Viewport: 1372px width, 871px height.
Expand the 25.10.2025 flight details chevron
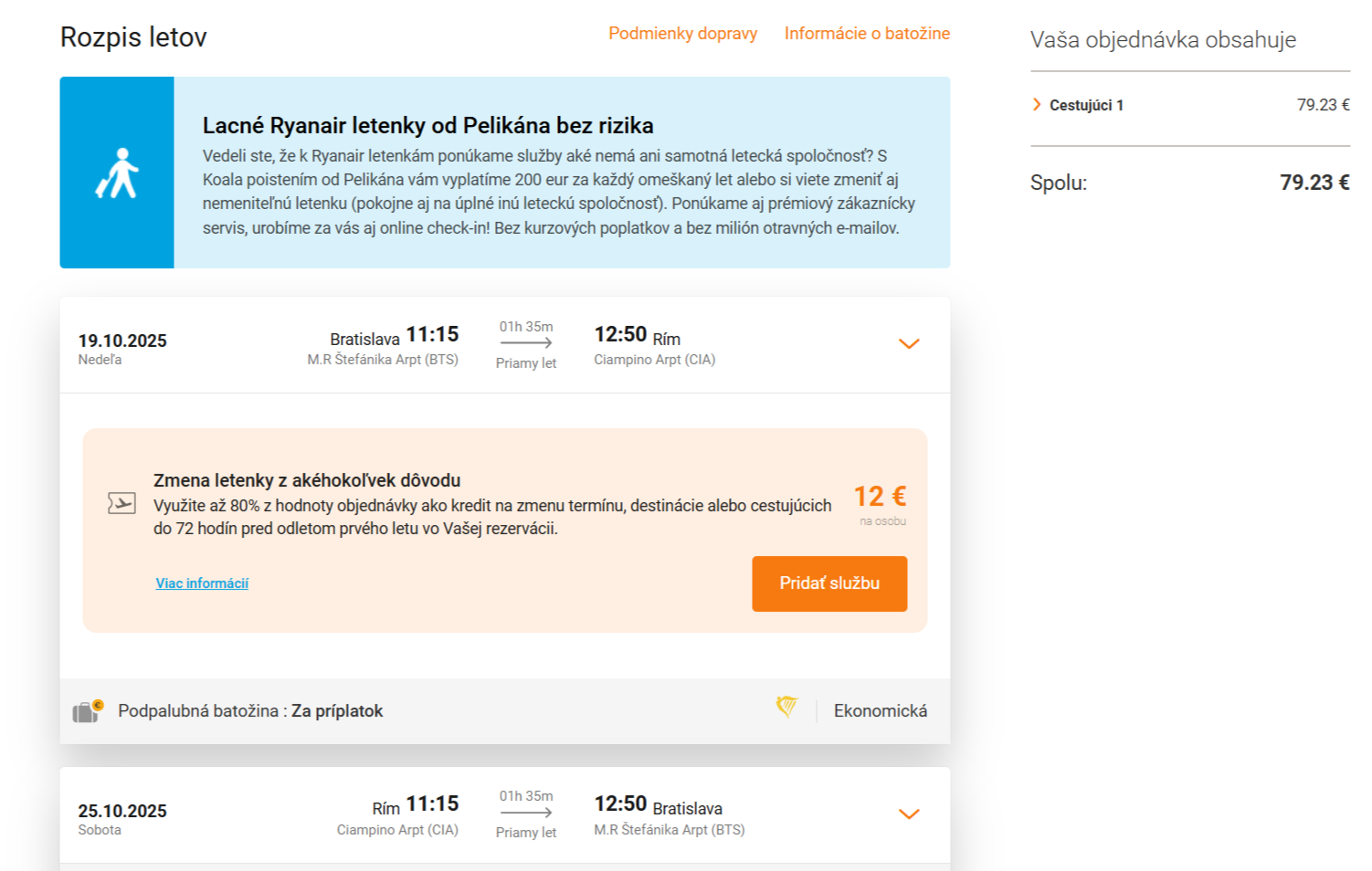tap(908, 814)
